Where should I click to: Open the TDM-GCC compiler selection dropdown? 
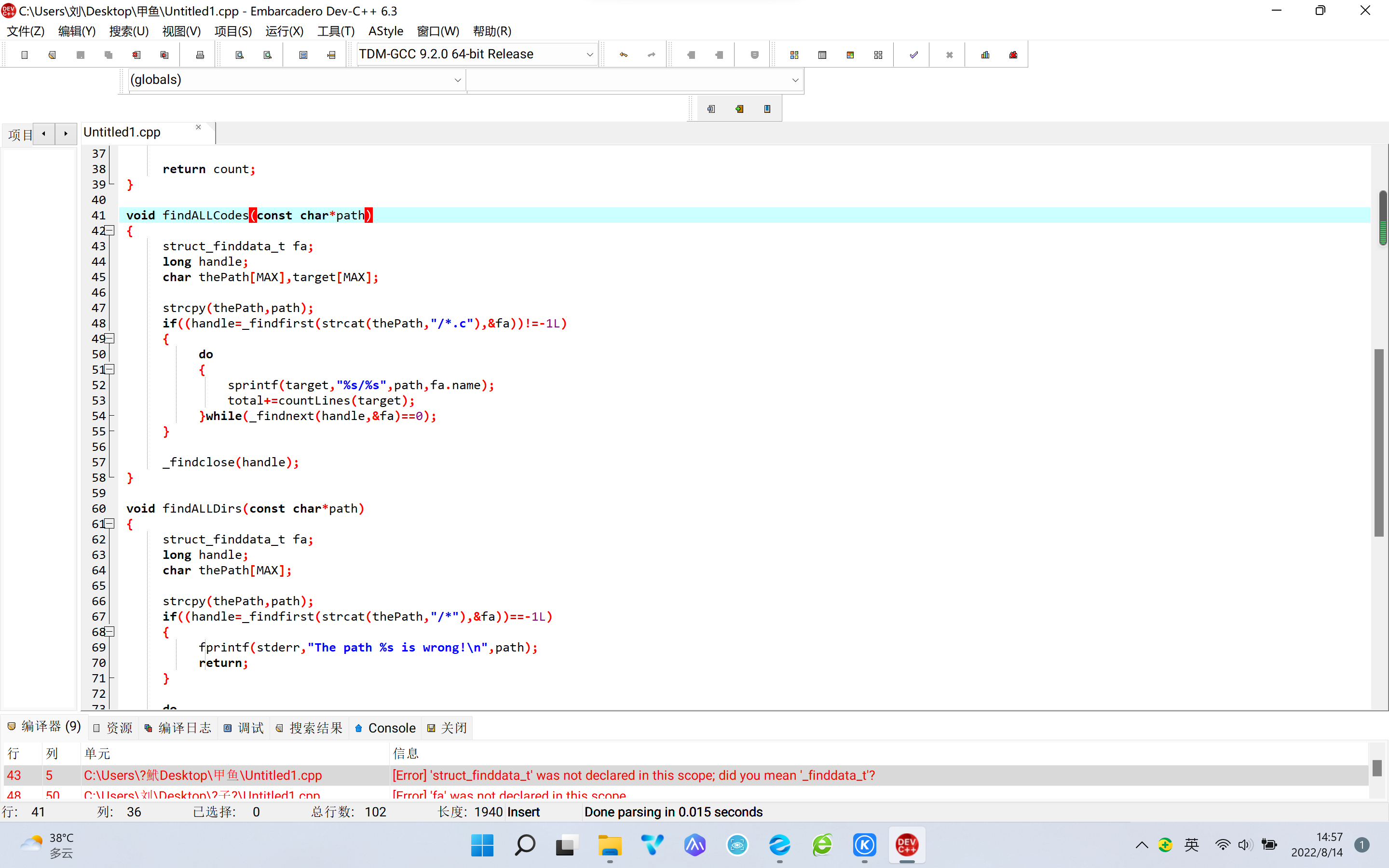point(589,54)
